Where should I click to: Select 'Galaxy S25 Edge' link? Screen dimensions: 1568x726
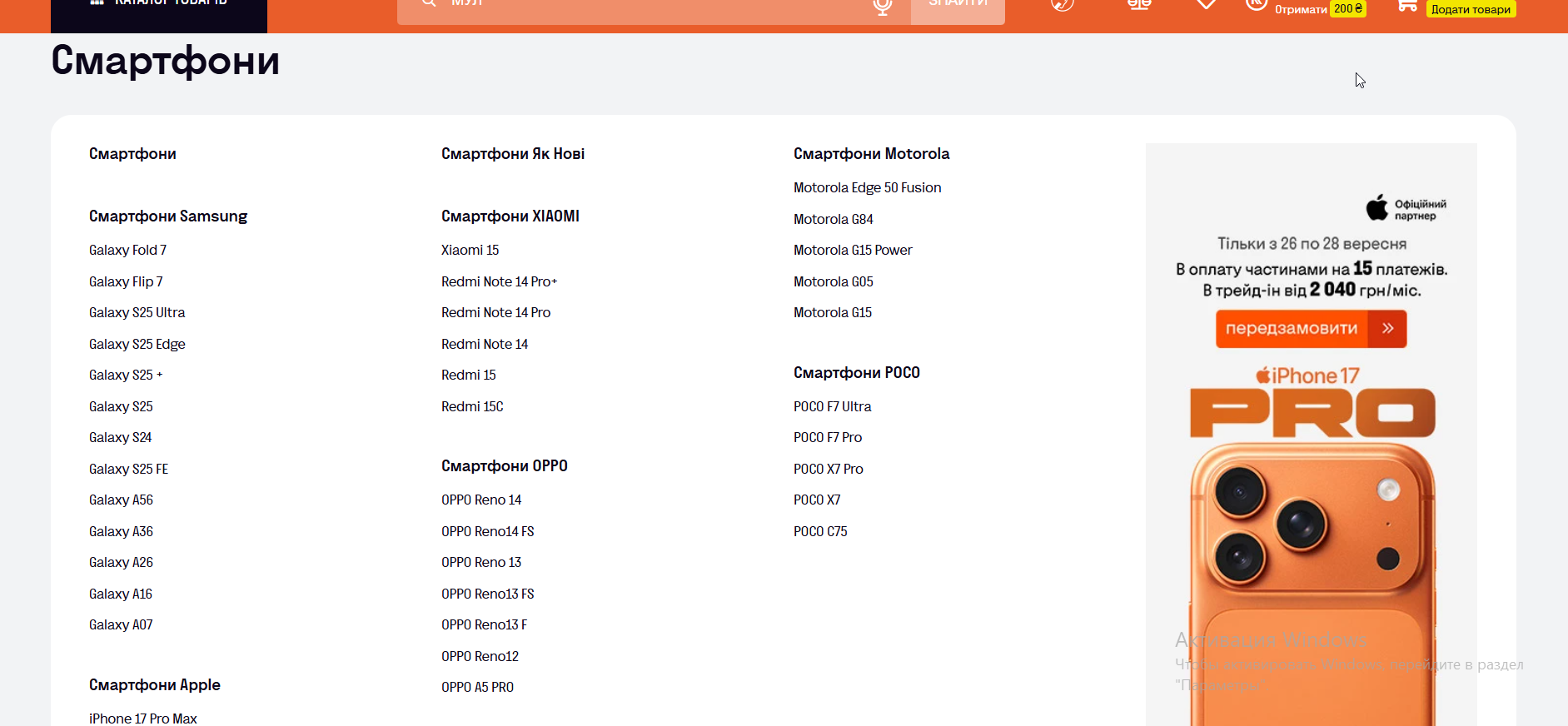point(137,345)
